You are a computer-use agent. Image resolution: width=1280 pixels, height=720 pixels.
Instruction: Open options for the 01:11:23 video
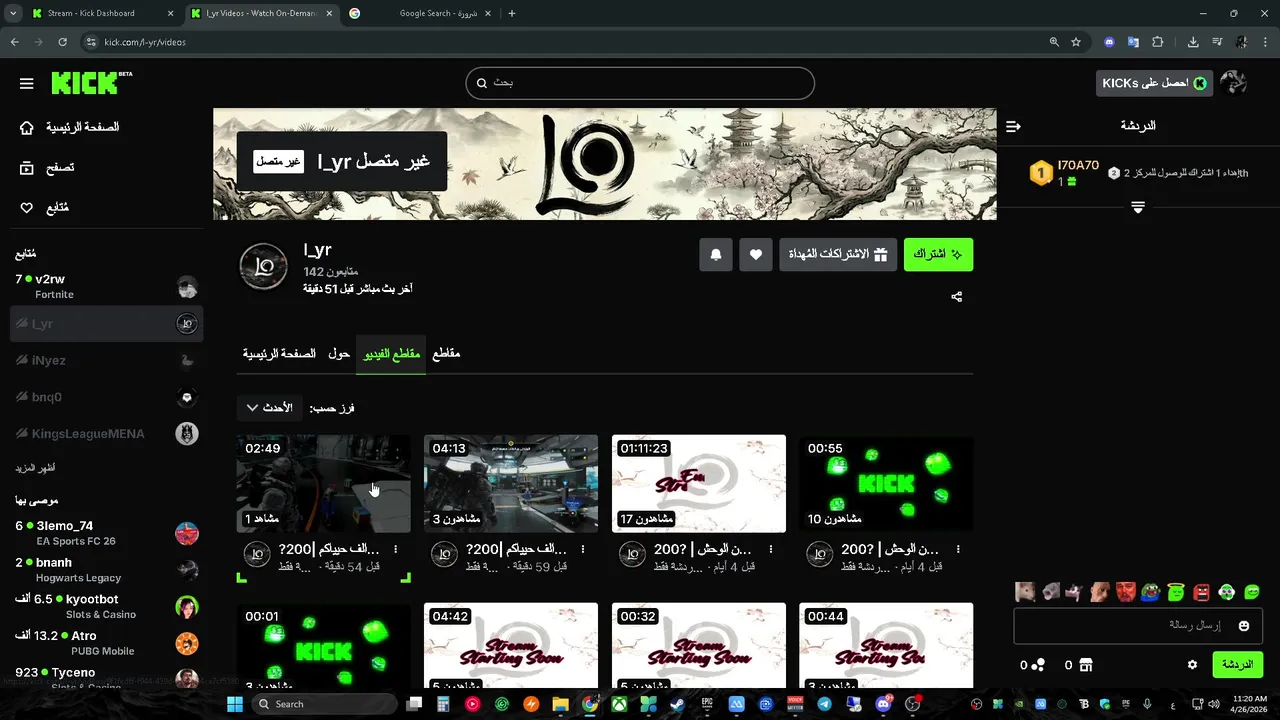tap(771, 550)
